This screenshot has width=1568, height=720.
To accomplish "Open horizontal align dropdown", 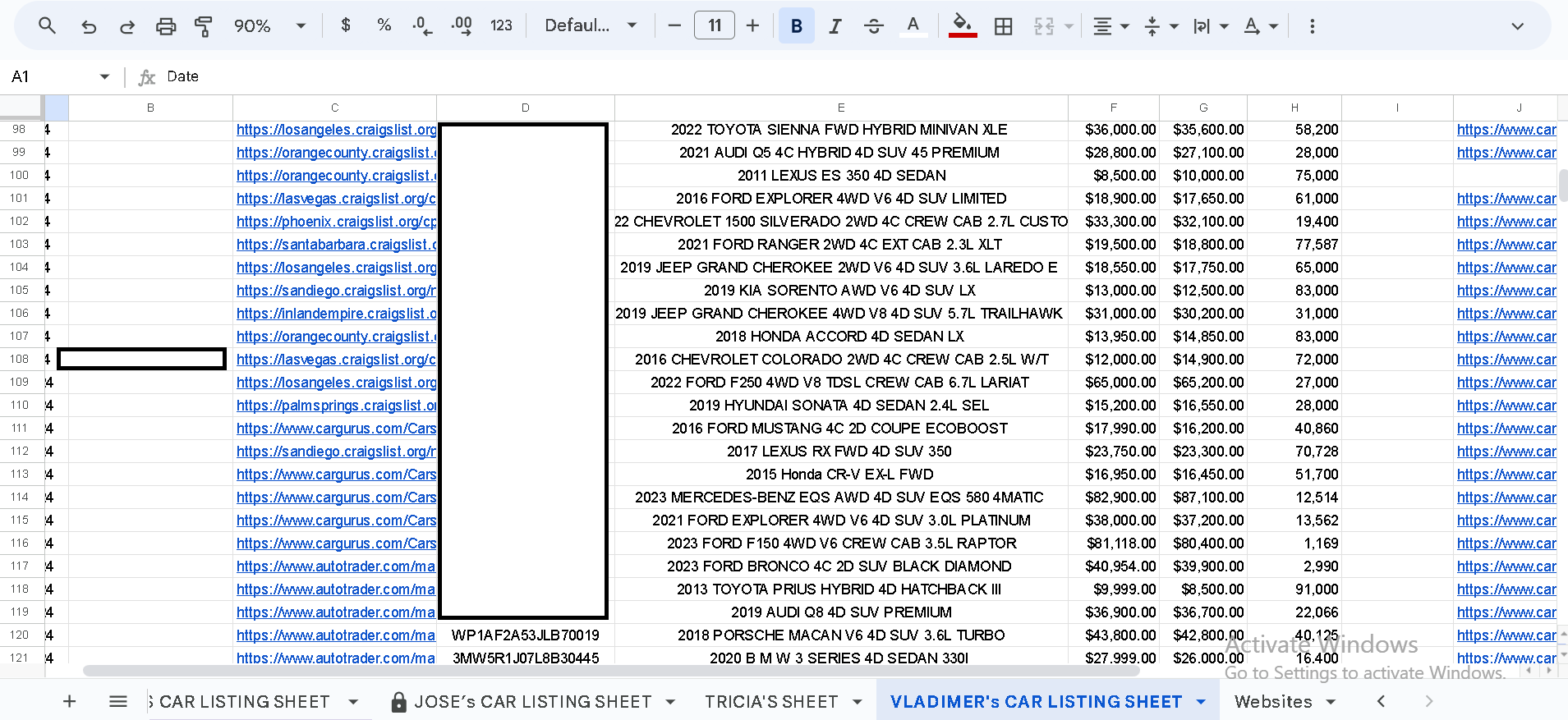I will click(1110, 26).
